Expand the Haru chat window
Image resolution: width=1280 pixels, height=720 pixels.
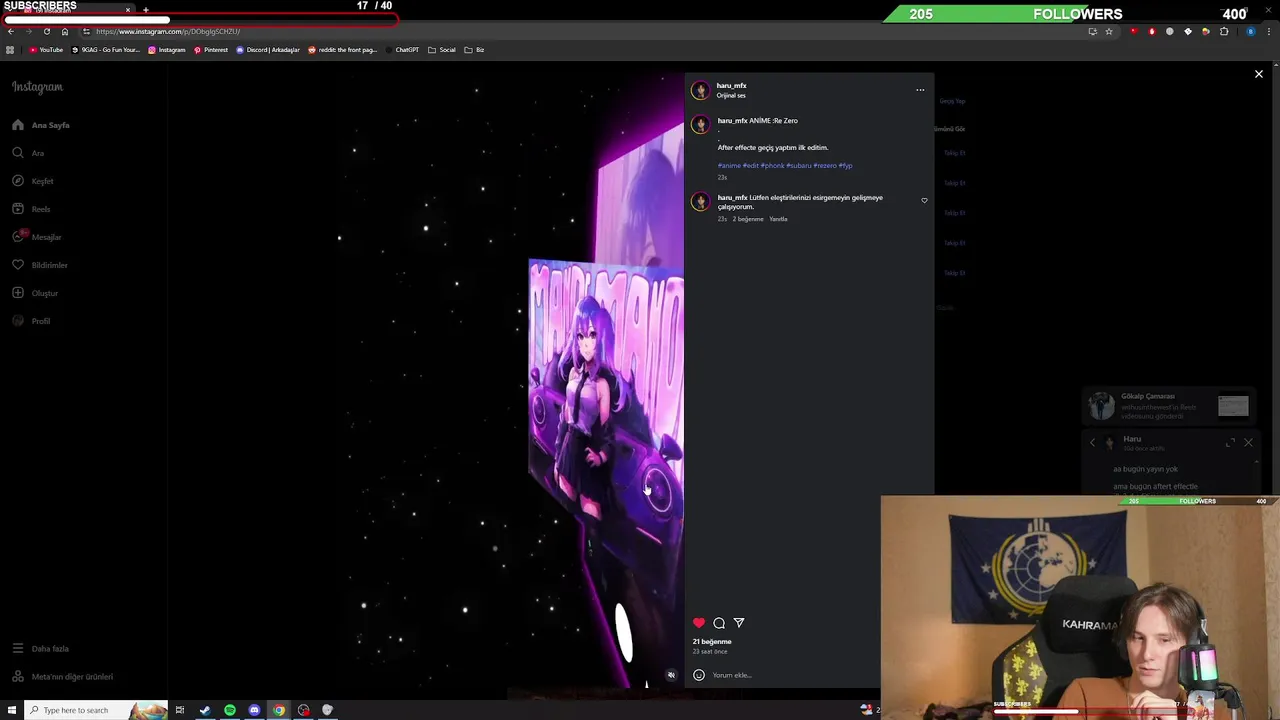(1231, 442)
